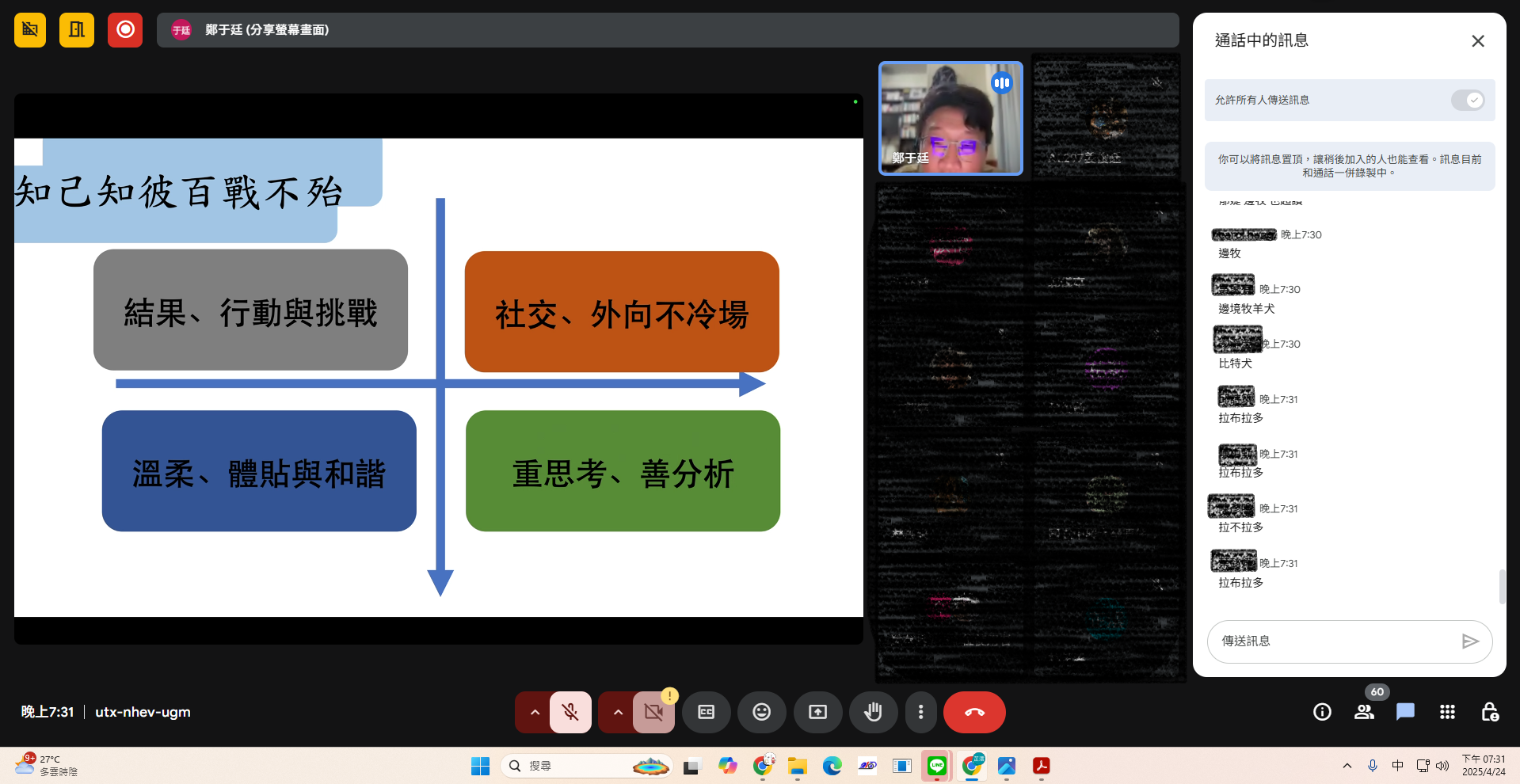The height and width of the screenshot is (784, 1520).
Task: Present your screen to the meeting
Action: point(817,712)
